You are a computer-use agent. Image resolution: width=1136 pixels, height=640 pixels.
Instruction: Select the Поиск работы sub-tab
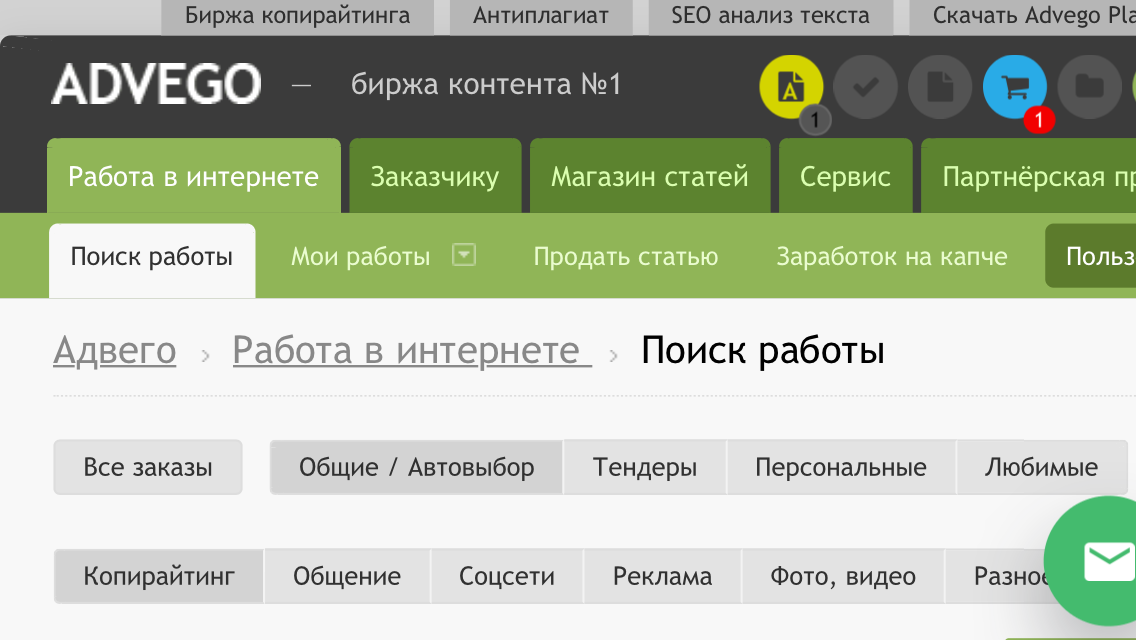[x=152, y=259]
